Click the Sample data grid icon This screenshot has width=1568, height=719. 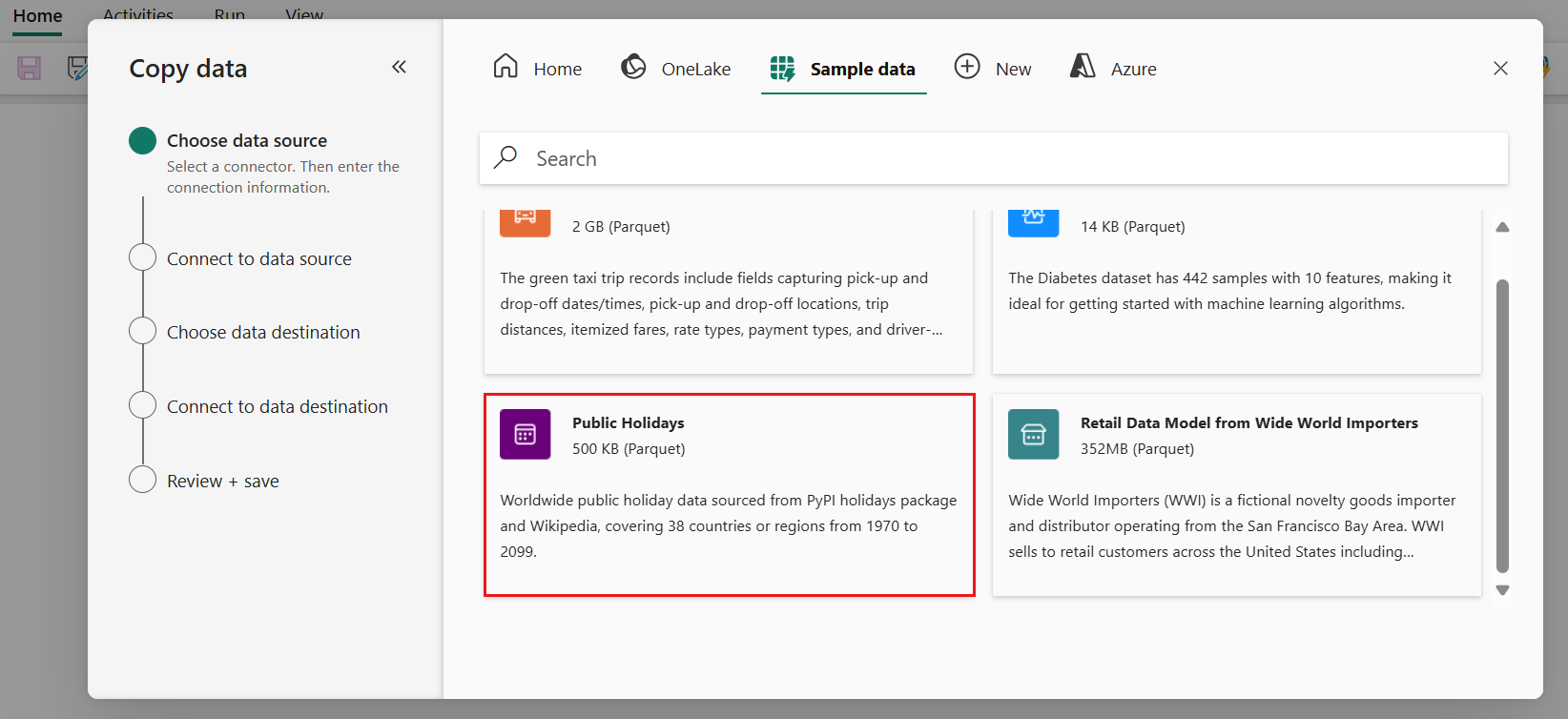coord(782,69)
